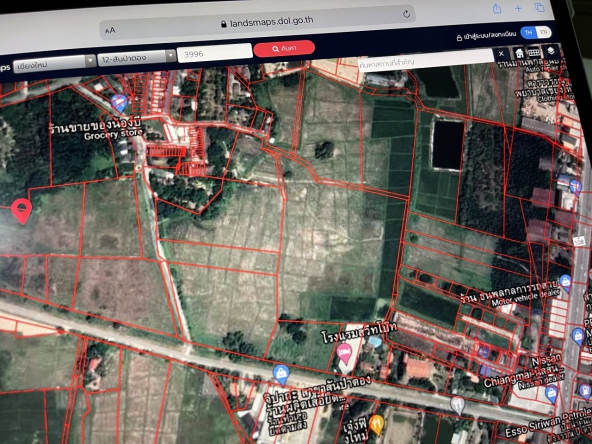This screenshot has height=444, width=592.
Task: Tap the Safari share icon
Action: tap(497, 9)
